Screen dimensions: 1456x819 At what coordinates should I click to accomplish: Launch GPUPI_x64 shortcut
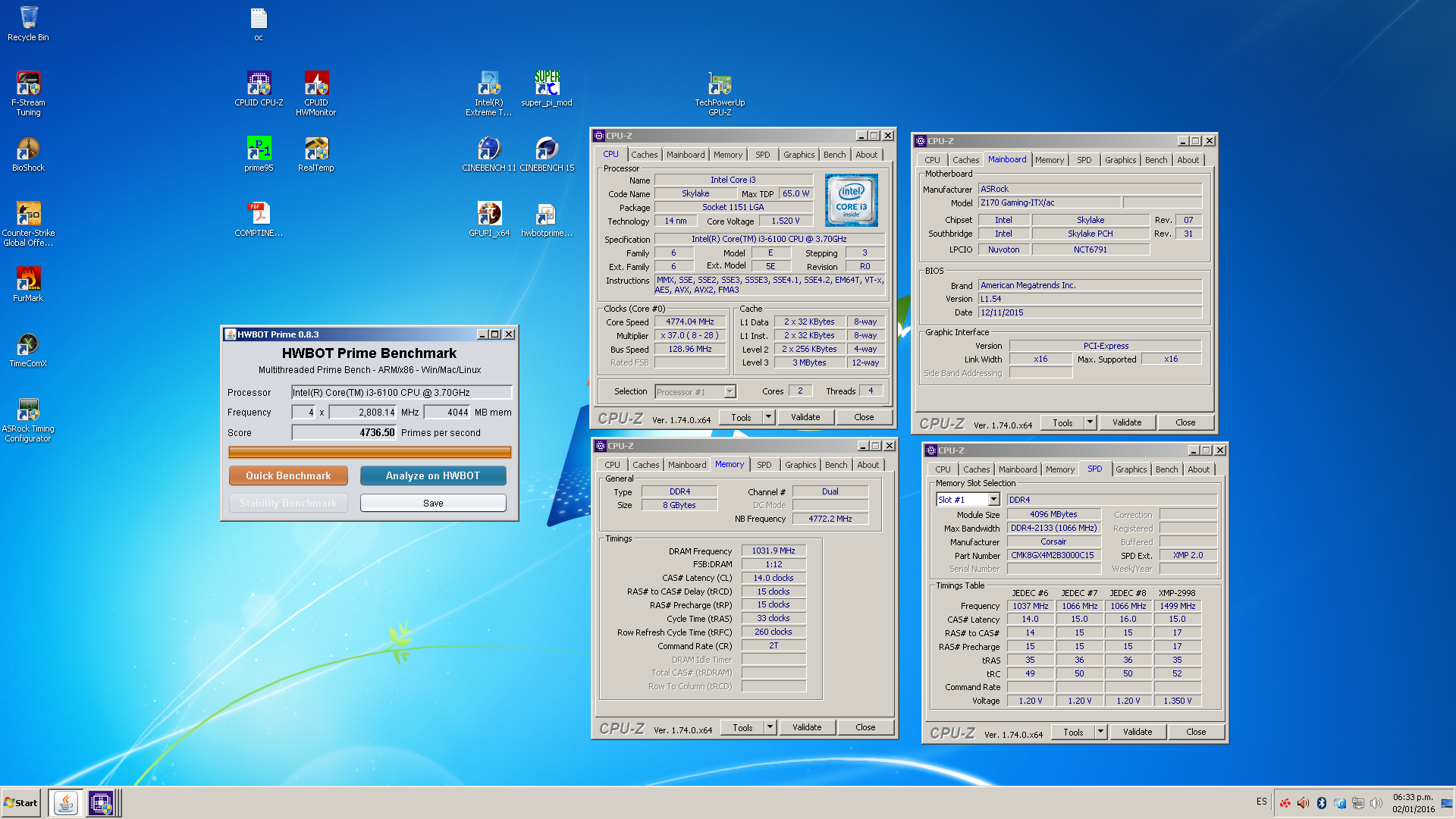(489, 219)
